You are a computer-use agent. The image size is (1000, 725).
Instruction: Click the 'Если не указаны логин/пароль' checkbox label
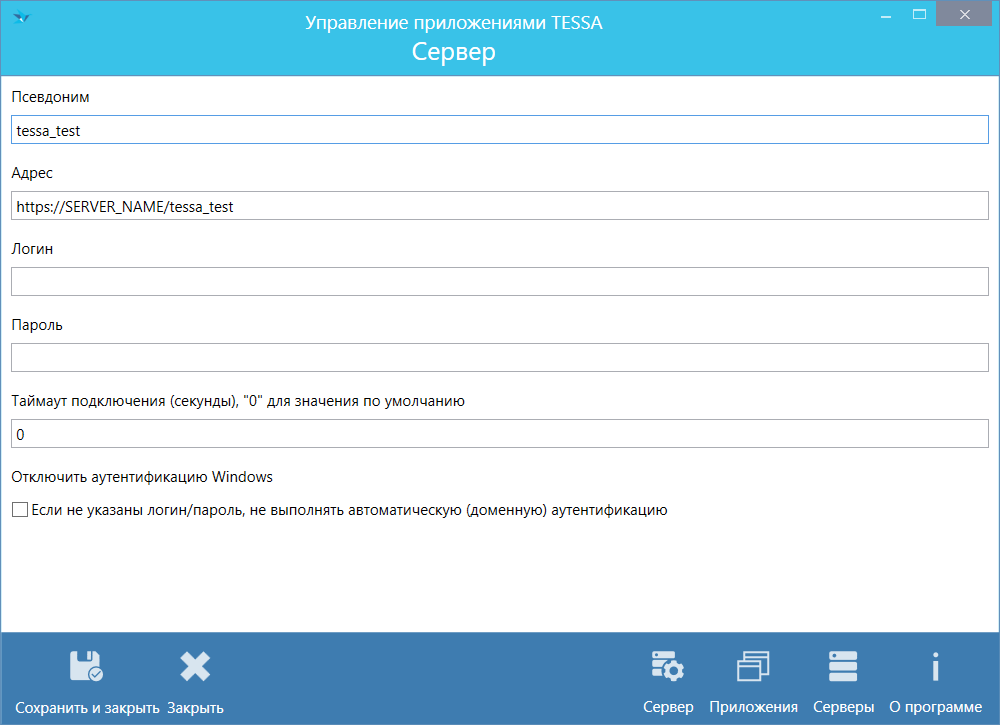(349, 510)
